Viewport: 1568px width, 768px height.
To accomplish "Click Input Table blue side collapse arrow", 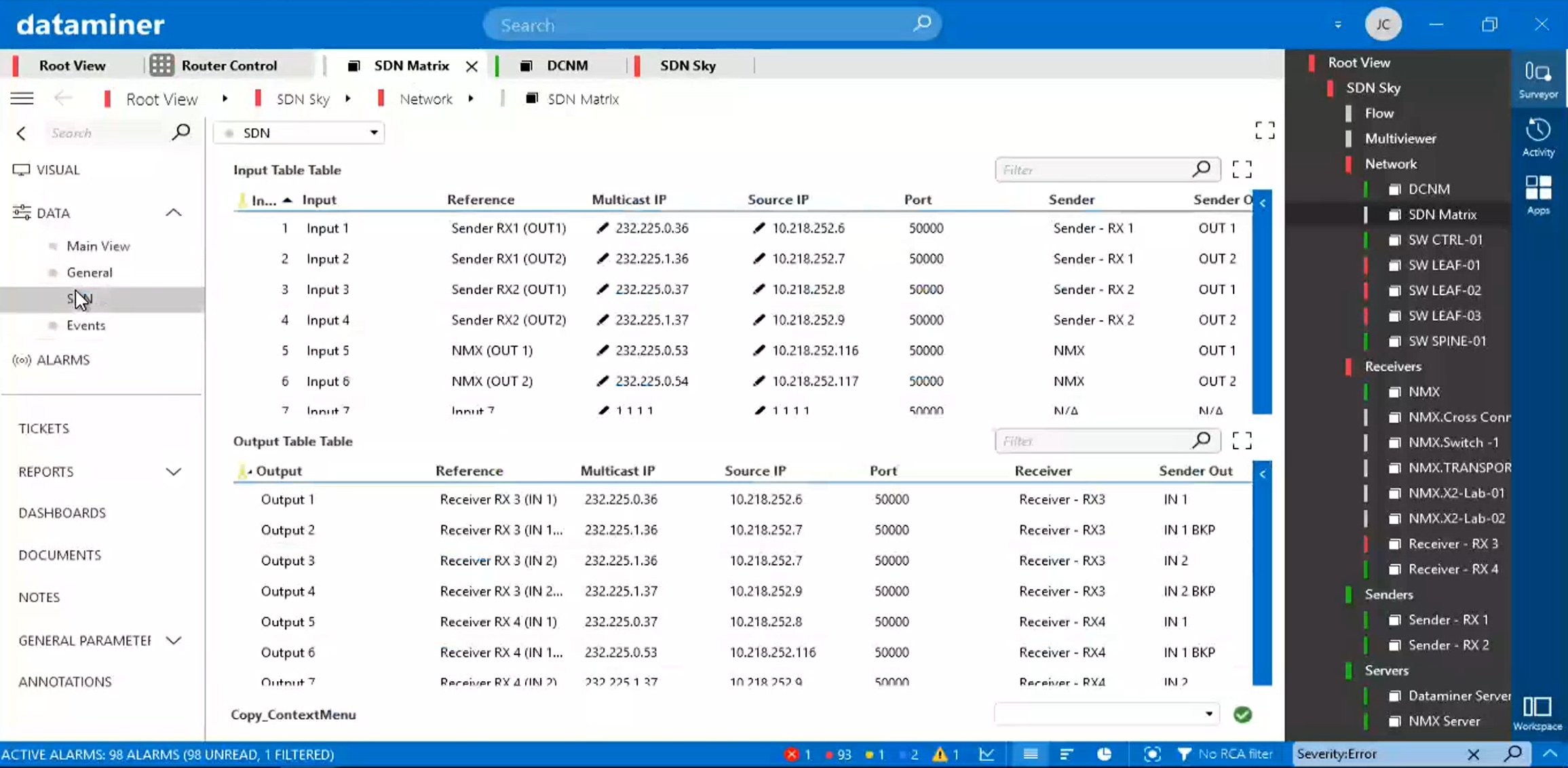I will 1263,203.
